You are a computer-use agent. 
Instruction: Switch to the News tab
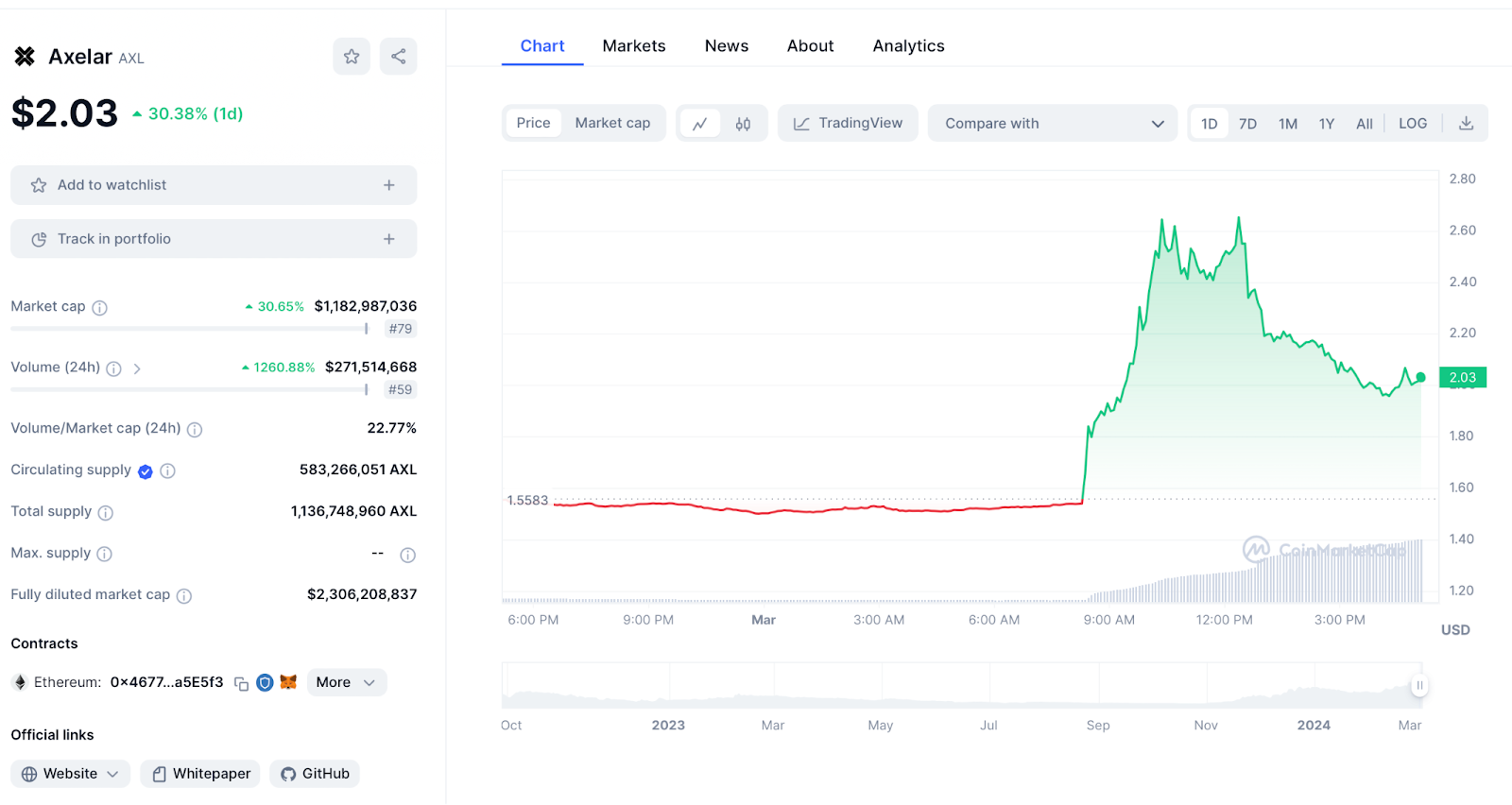pyautogui.click(x=727, y=45)
